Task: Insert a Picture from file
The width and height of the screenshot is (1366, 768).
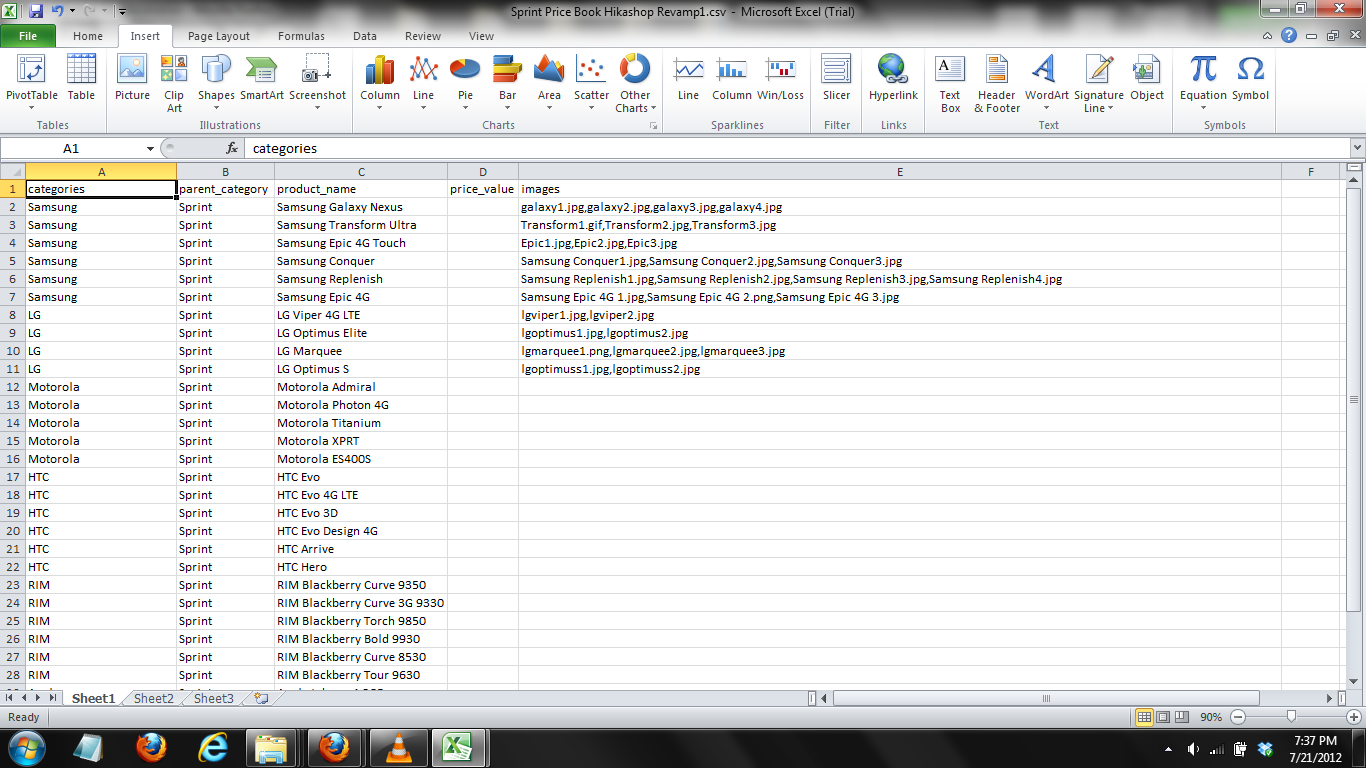Action: pyautogui.click(x=132, y=78)
